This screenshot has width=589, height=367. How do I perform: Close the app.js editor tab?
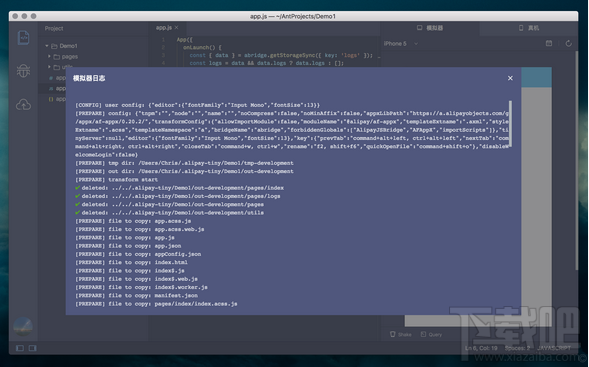coord(176,27)
